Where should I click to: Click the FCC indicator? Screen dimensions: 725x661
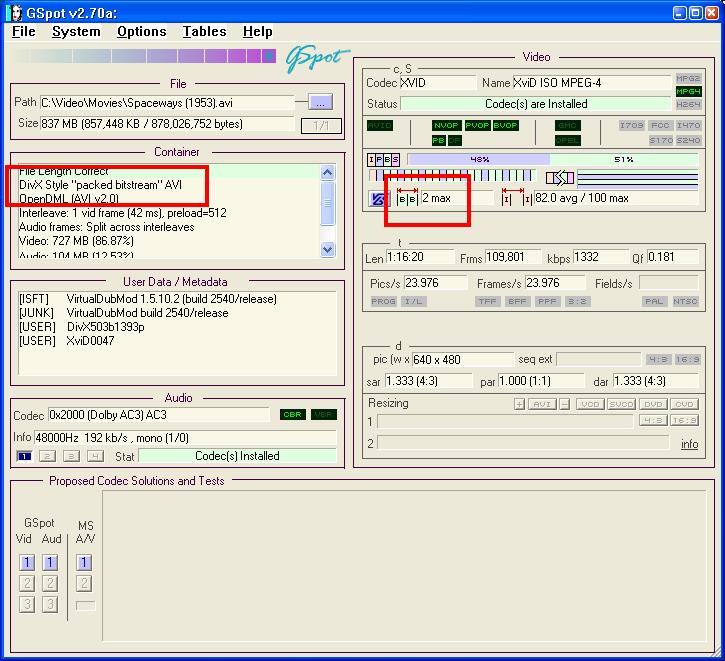pos(660,125)
